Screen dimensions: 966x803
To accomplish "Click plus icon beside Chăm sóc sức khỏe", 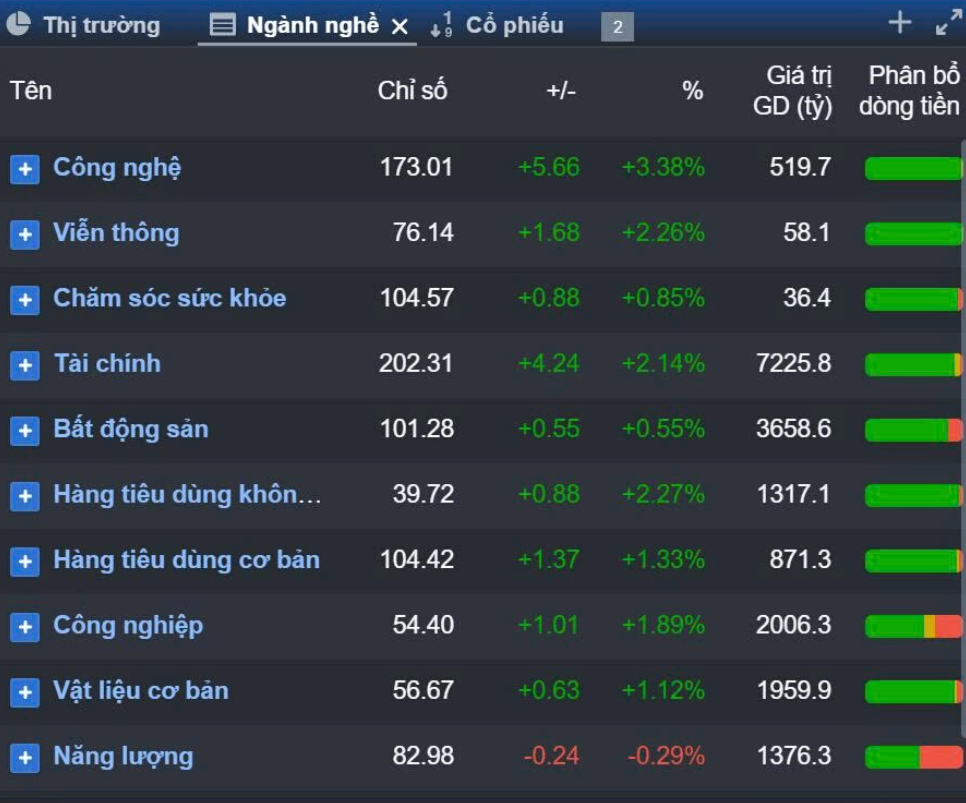I will click(25, 299).
